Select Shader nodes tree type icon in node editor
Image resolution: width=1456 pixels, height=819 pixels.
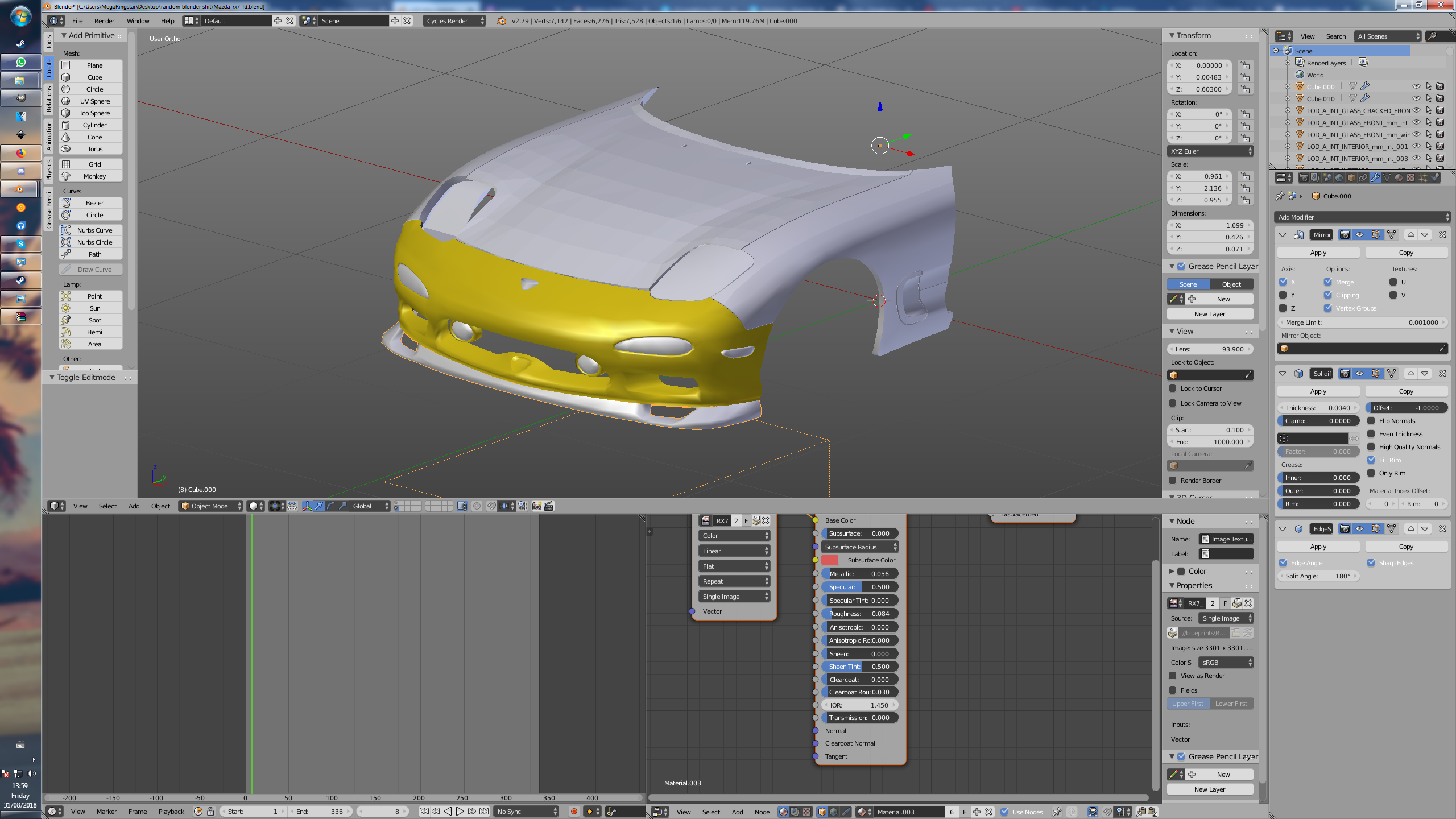tap(783, 812)
